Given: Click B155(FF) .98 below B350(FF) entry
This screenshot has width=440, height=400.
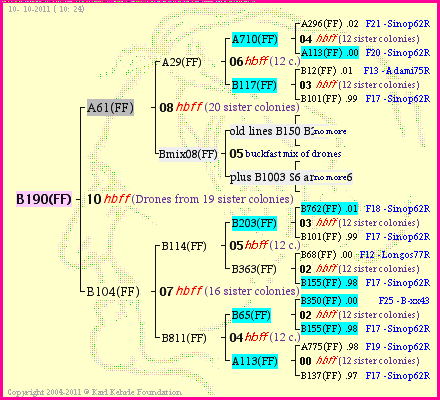Looking at the screenshot, I should pyautogui.click(x=329, y=329).
